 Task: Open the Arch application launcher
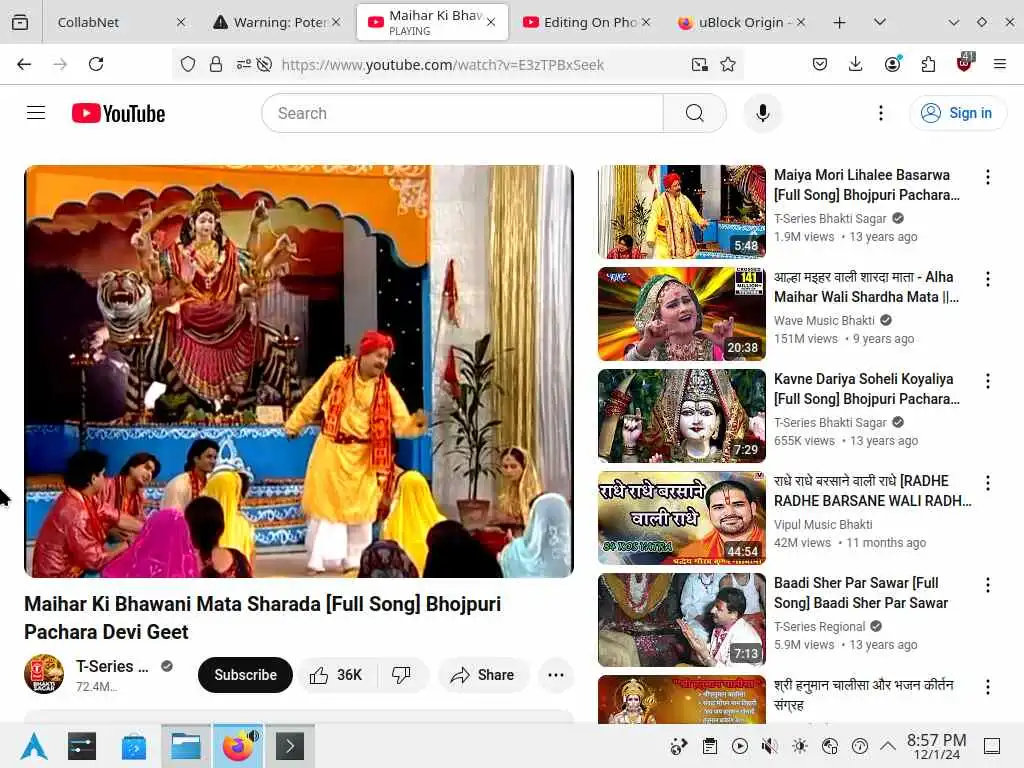click(33, 746)
